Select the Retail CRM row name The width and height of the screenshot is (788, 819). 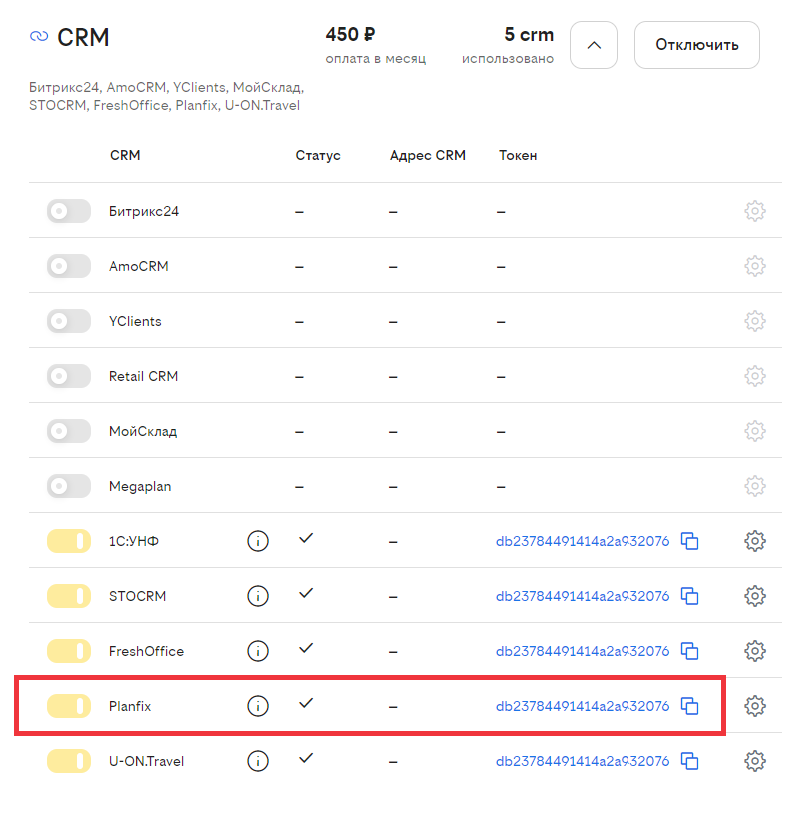tap(144, 376)
